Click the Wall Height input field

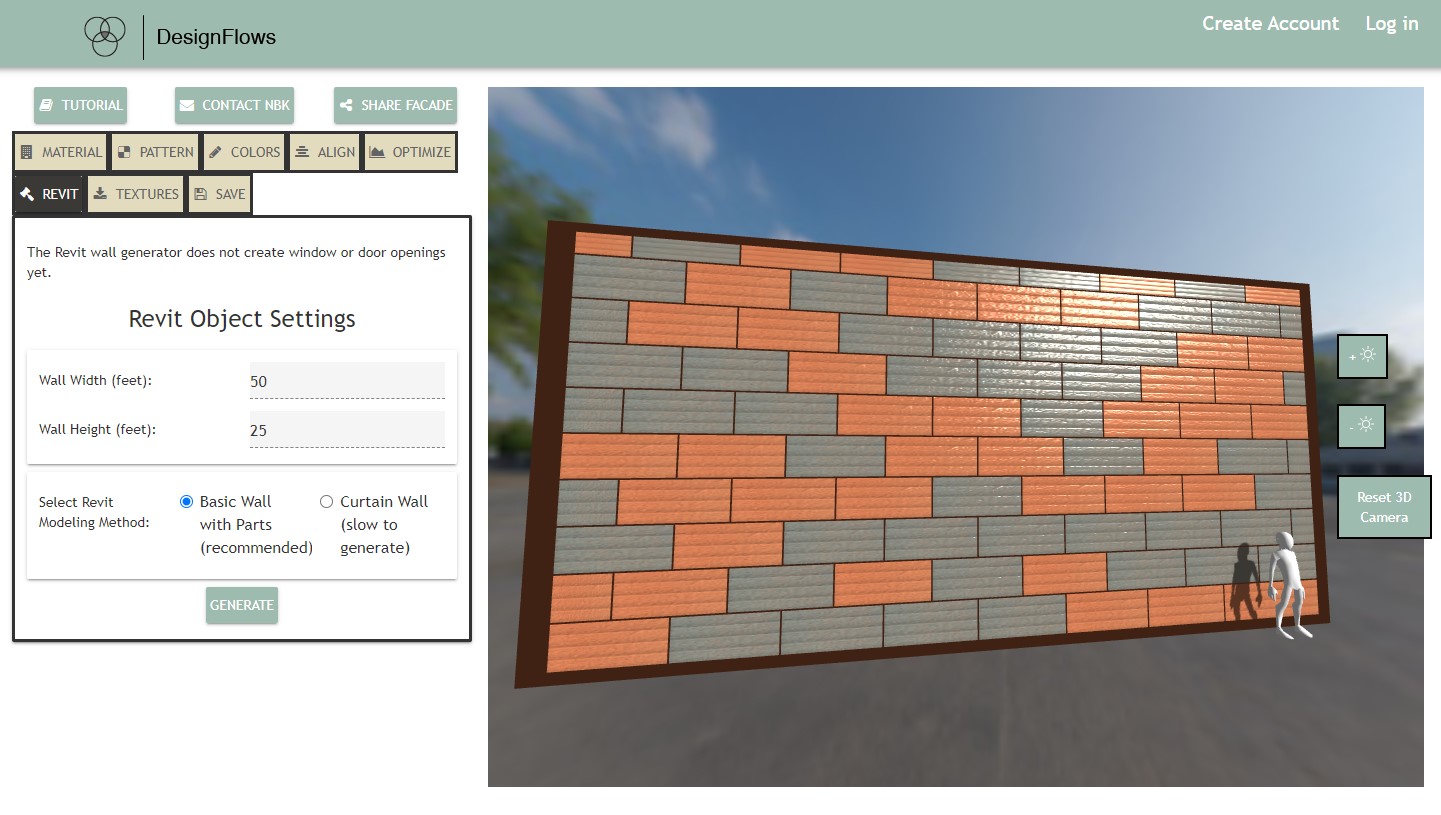pos(347,429)
